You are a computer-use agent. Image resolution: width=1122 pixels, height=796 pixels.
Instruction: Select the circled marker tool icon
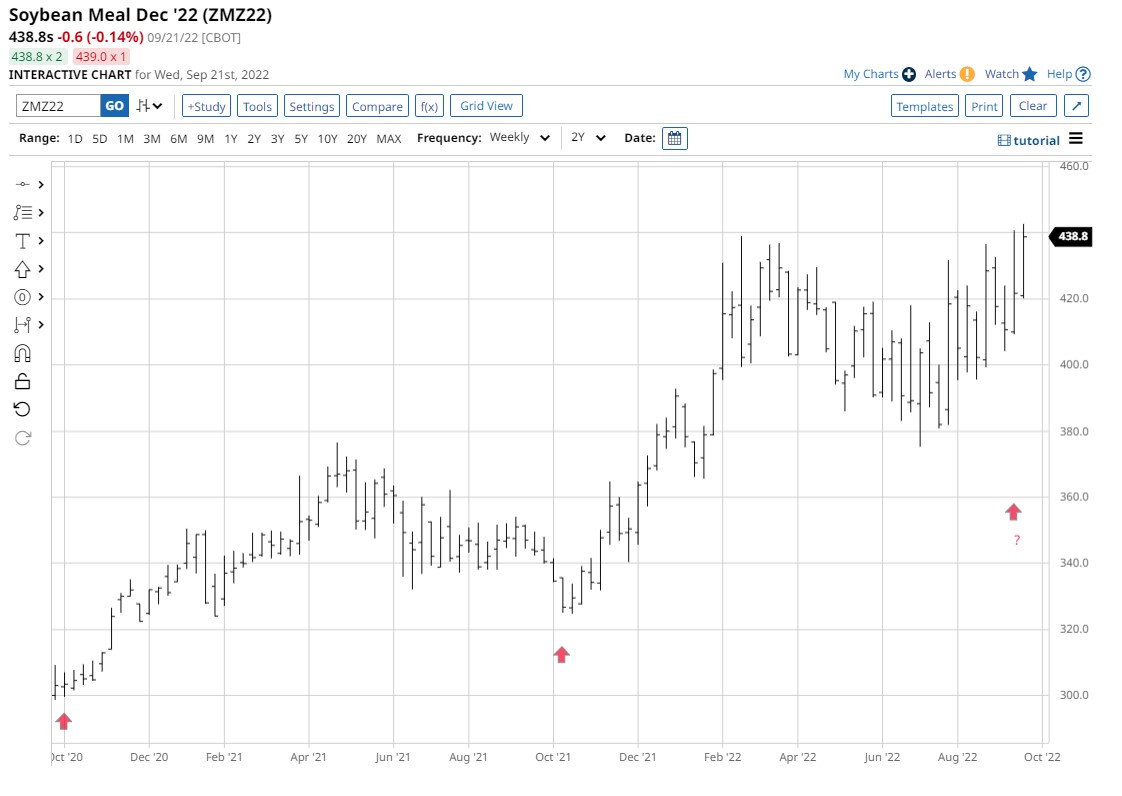[23, 297]
